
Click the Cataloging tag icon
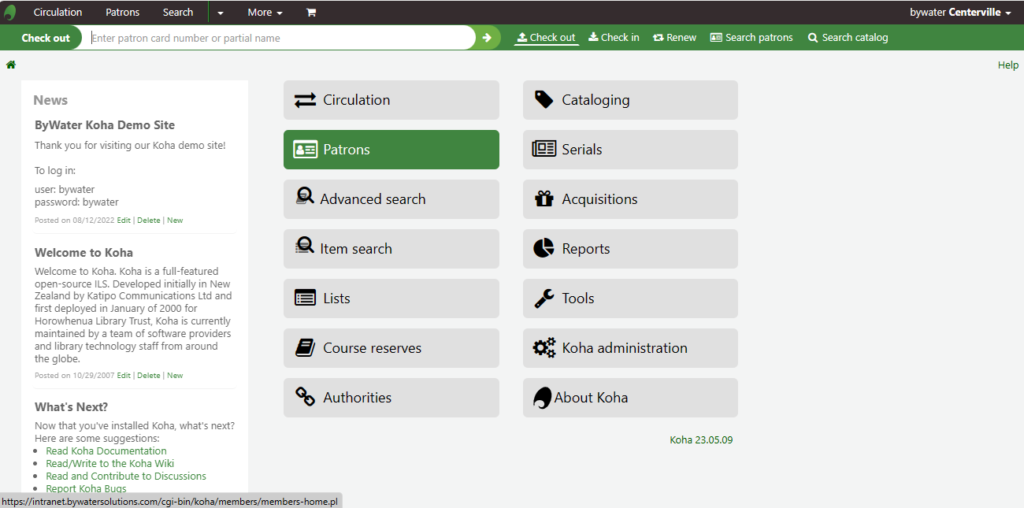[543, 100]
